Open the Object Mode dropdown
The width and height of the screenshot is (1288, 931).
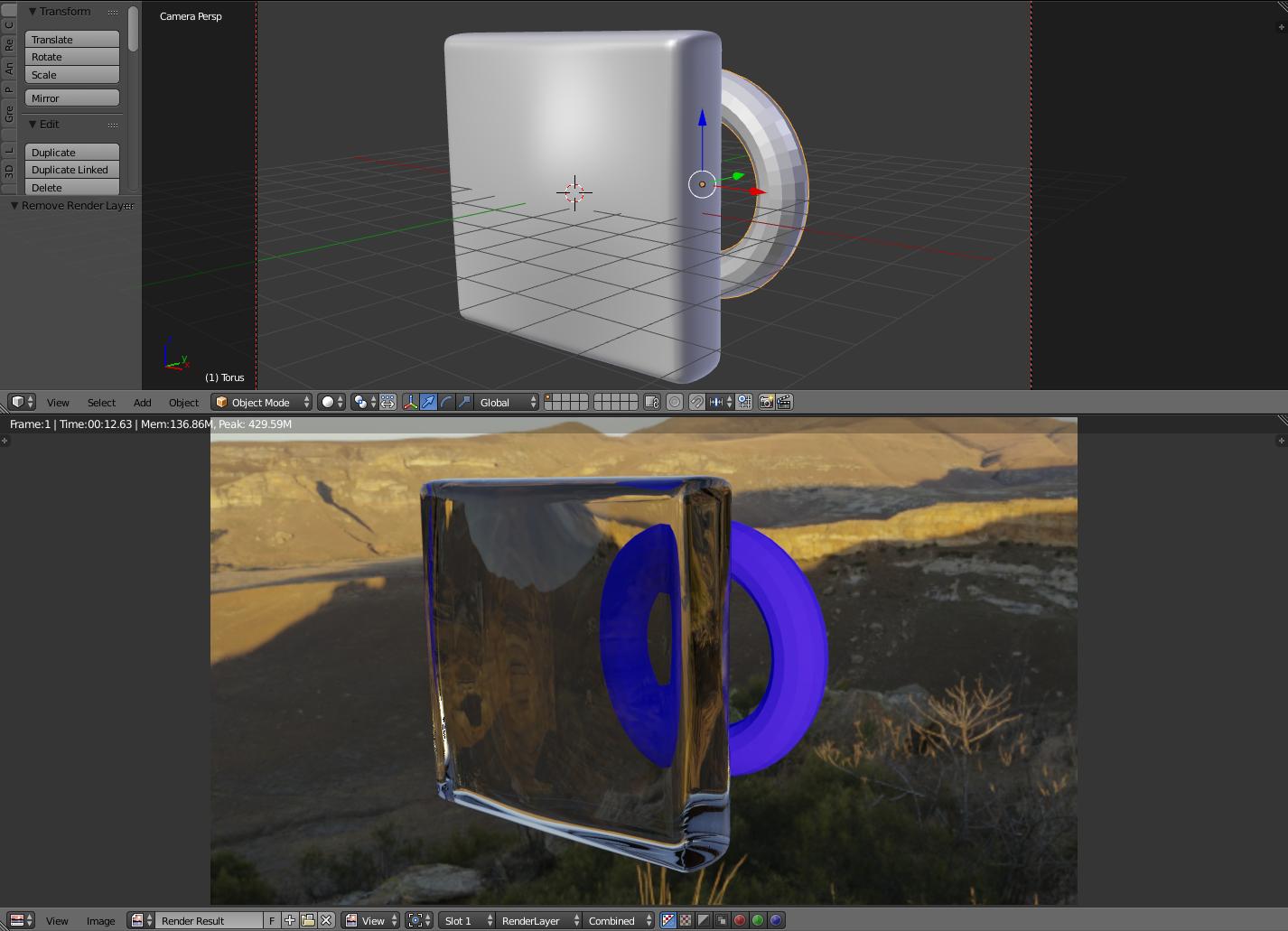pos(261,402)
